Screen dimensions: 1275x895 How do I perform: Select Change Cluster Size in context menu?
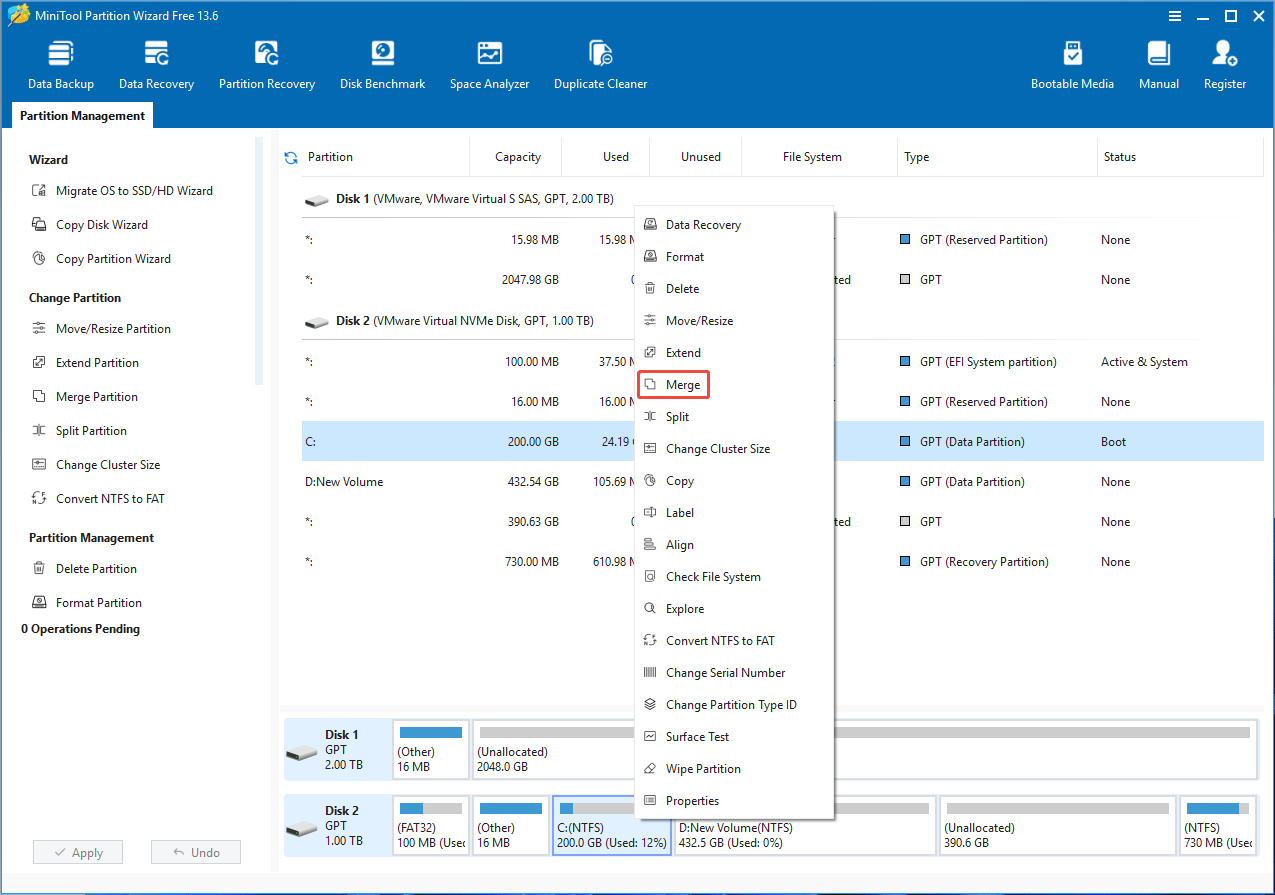pos(734,449)
